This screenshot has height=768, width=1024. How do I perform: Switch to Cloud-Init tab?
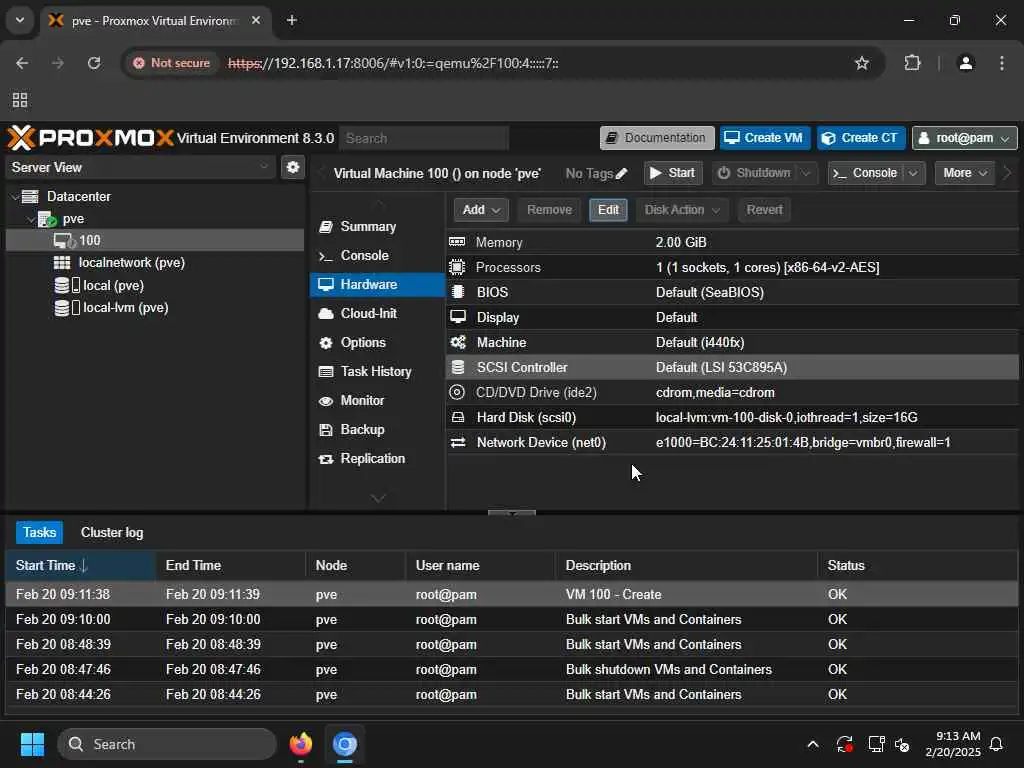[368, 313]
